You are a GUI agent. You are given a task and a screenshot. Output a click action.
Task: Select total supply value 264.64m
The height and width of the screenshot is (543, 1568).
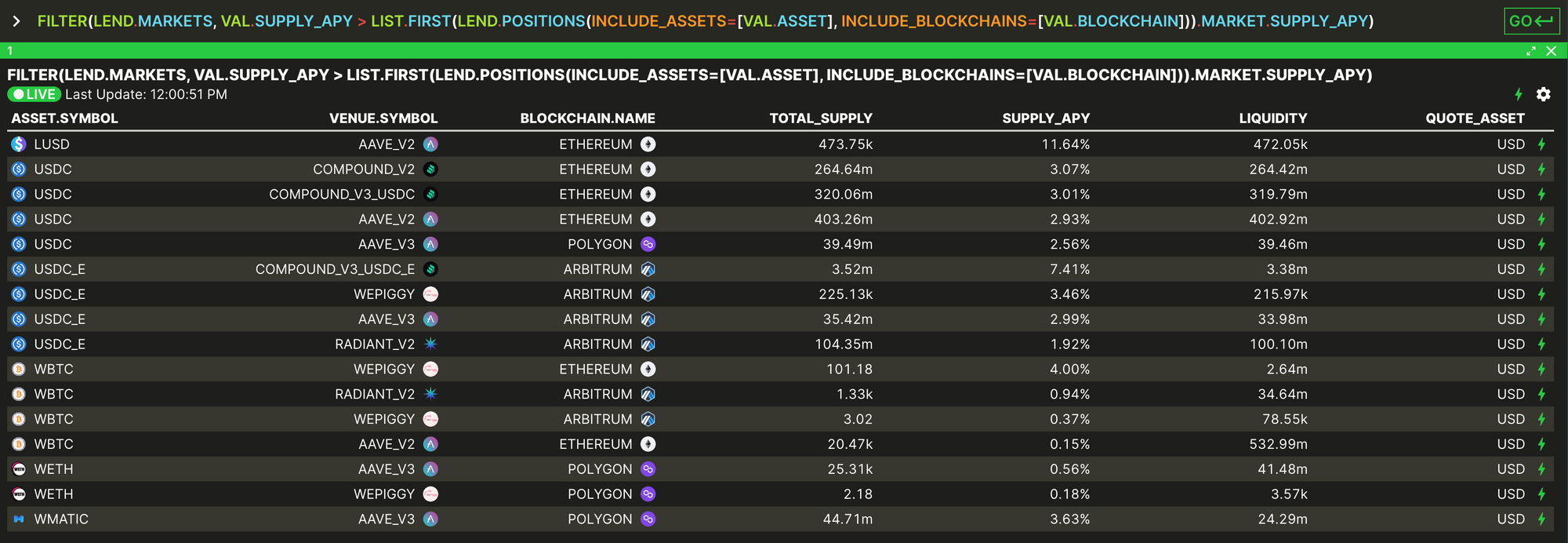click(x=844, y=169)
